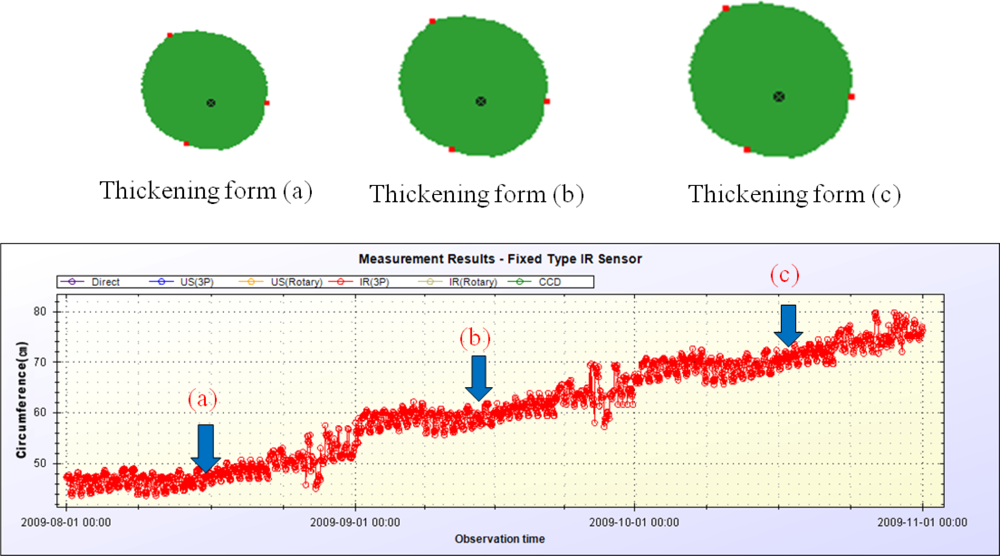
Task: Click the 2009-08-01 00:00 axis tick
Action: 66,522
